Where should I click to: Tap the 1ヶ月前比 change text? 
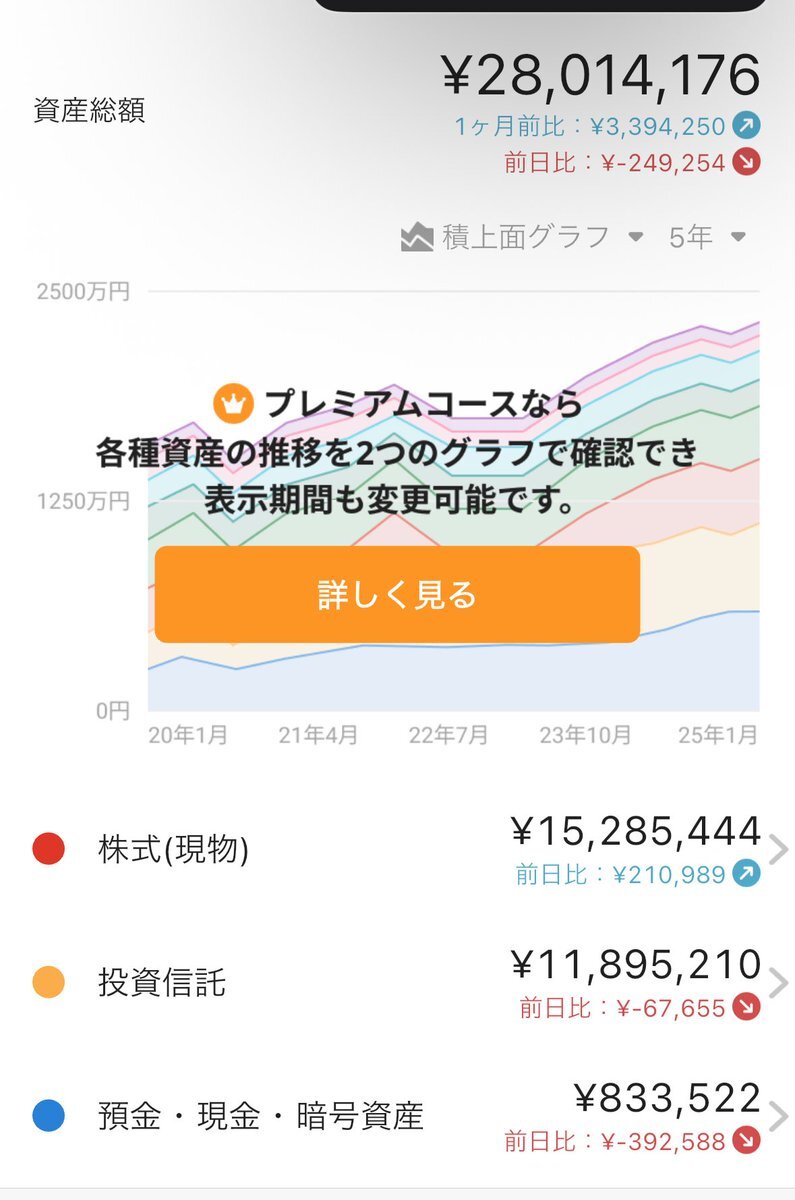tap(590, 127)
